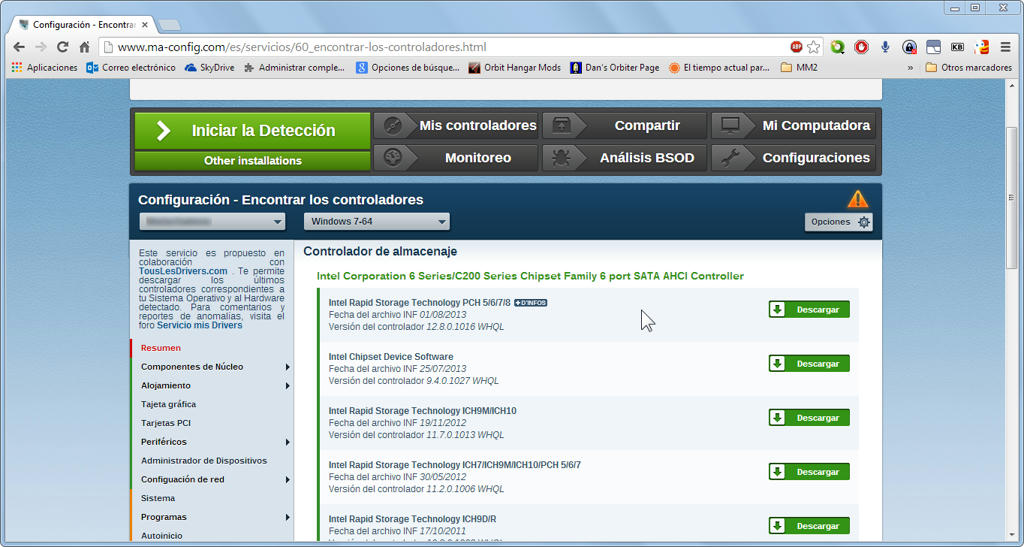Open the TousLesDrivers.com link

(183, 271)
